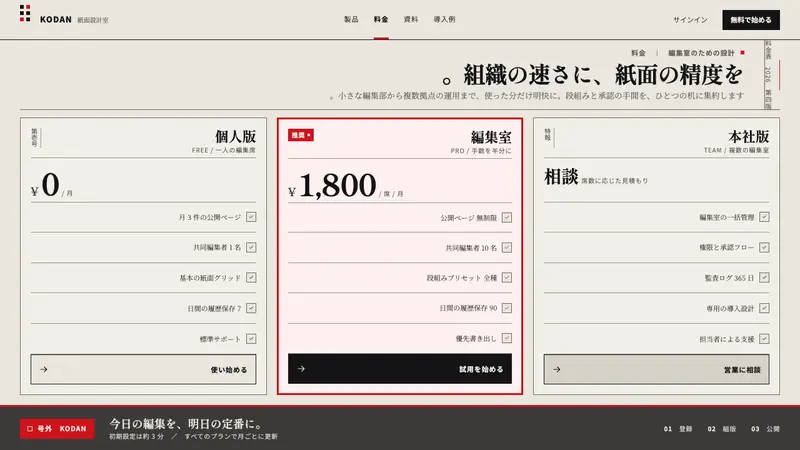Screen dimensions: 800x450
Task: Toggle the 編集室の一括管理 checkbox
Action: click(764, 217)
